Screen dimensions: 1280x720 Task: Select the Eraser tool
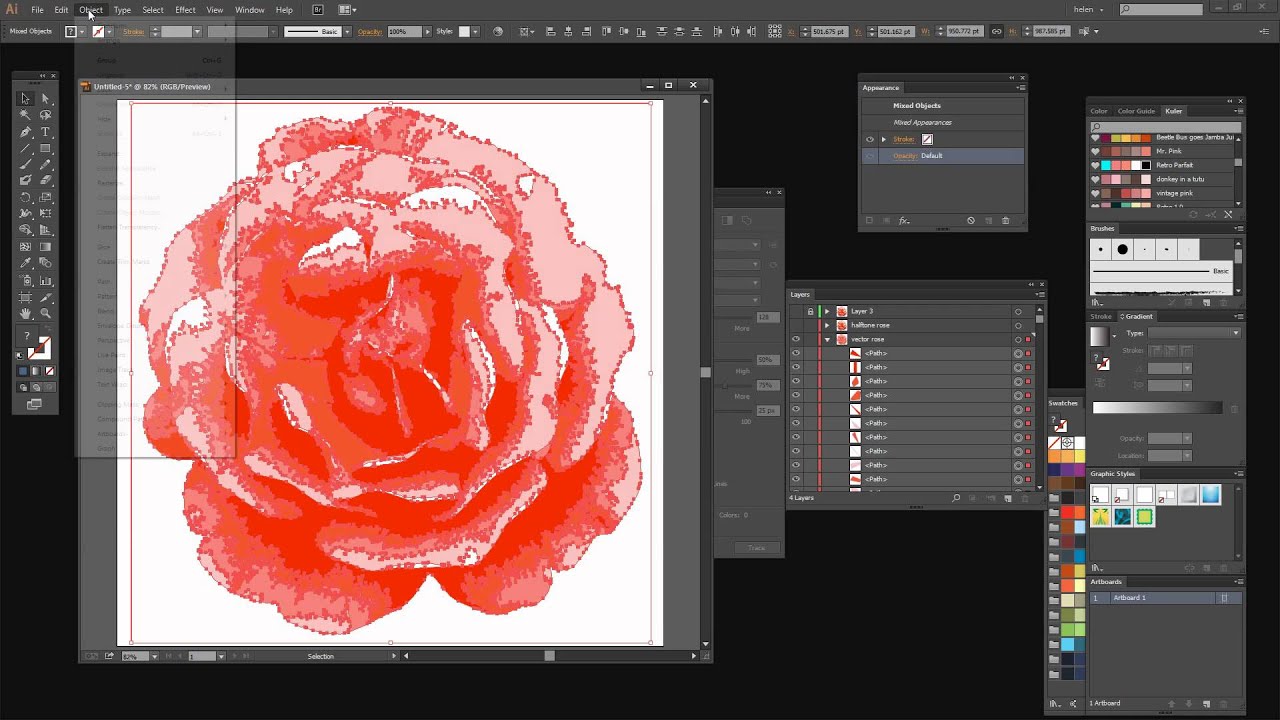[x=45, y=181]
